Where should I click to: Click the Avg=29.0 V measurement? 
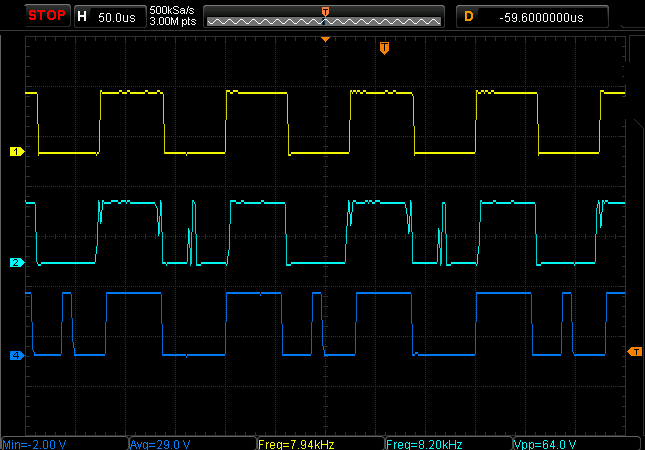click(160, 444)
